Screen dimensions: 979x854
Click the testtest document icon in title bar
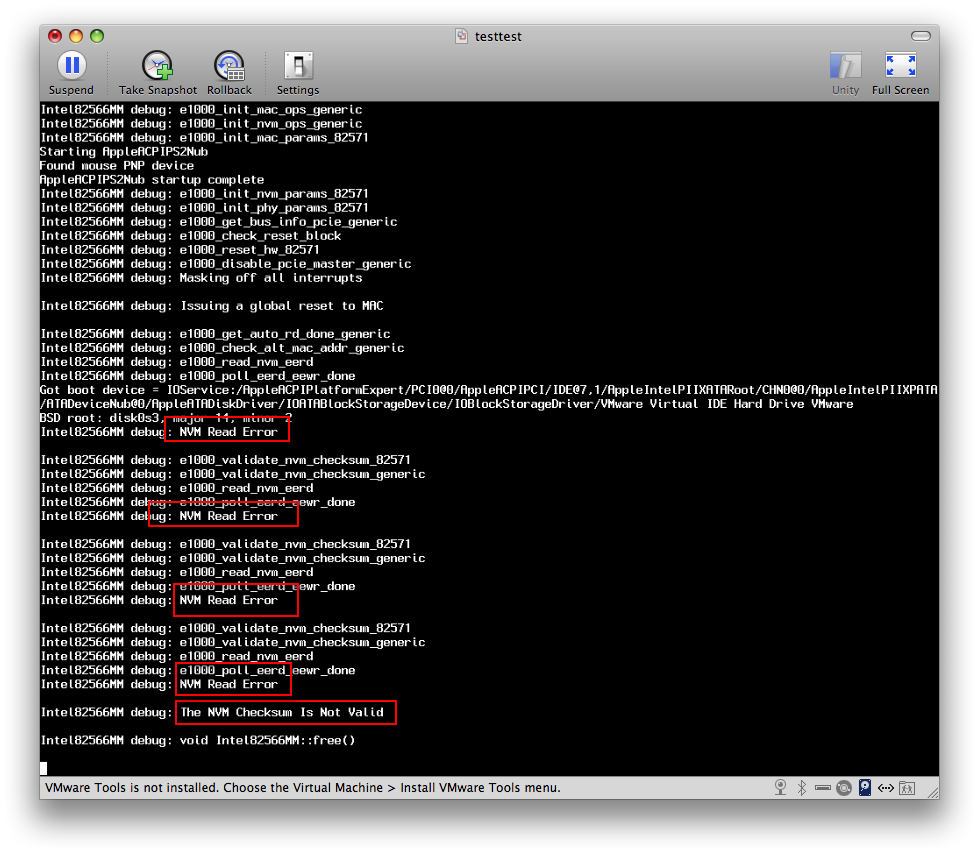click(461, 36)
